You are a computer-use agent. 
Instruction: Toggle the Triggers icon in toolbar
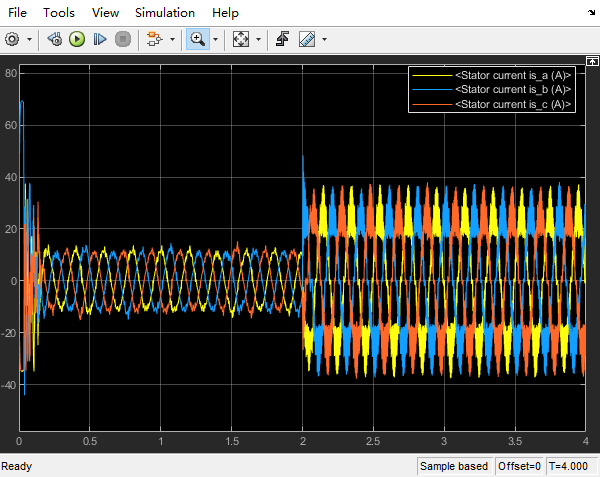[283, 39]
